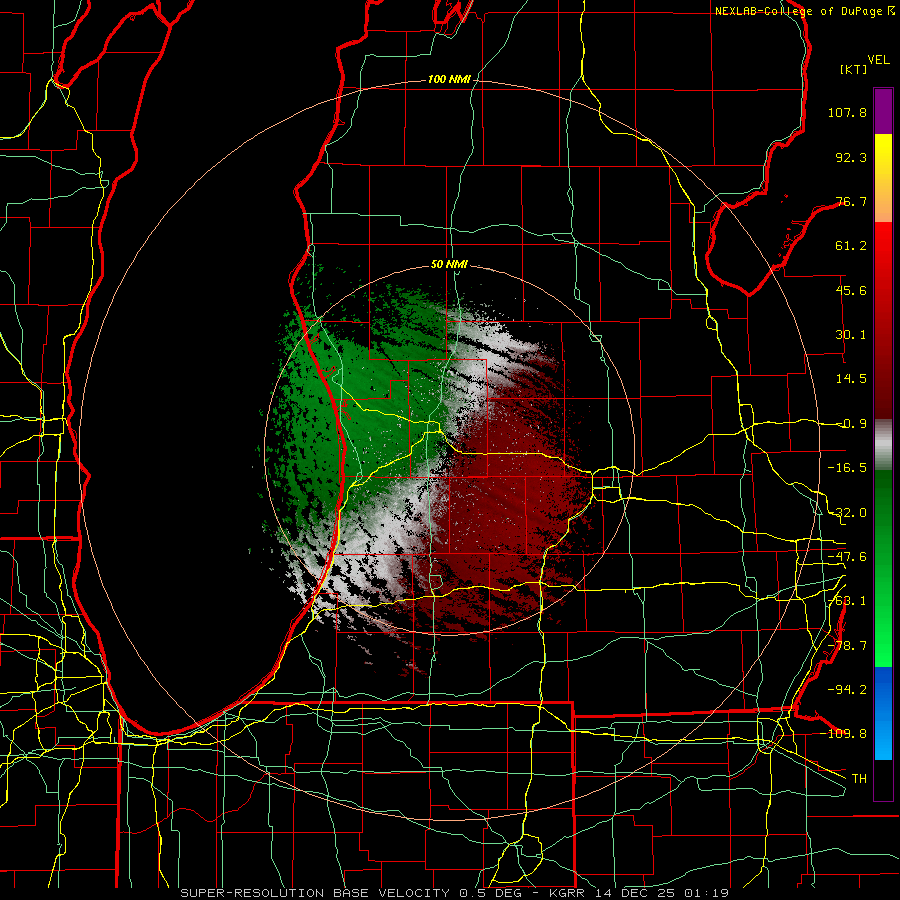Pick the red segment of the color bar

[x=883, y=320]
